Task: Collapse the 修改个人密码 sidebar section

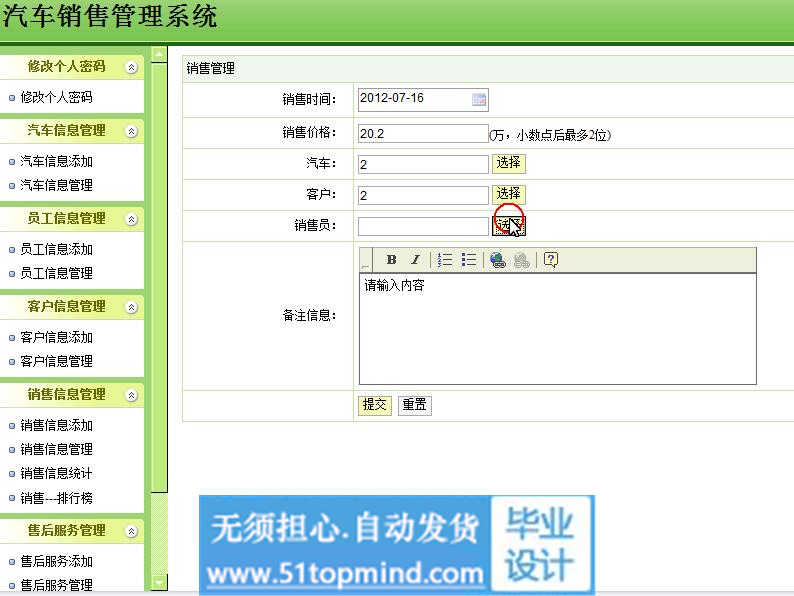Action: click(130, 67)
